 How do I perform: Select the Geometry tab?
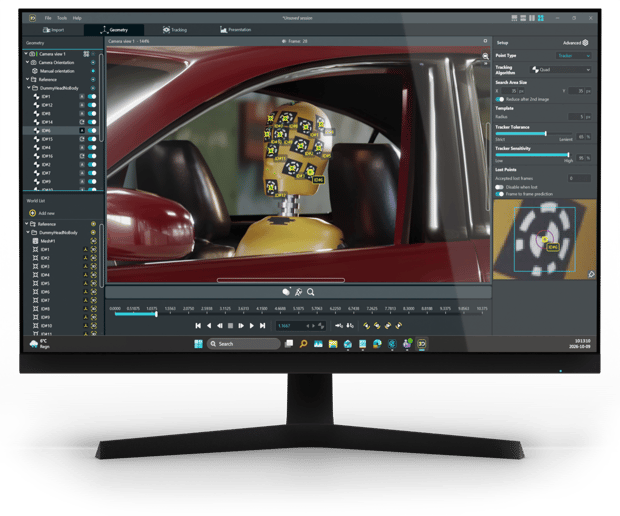[114, 30]
